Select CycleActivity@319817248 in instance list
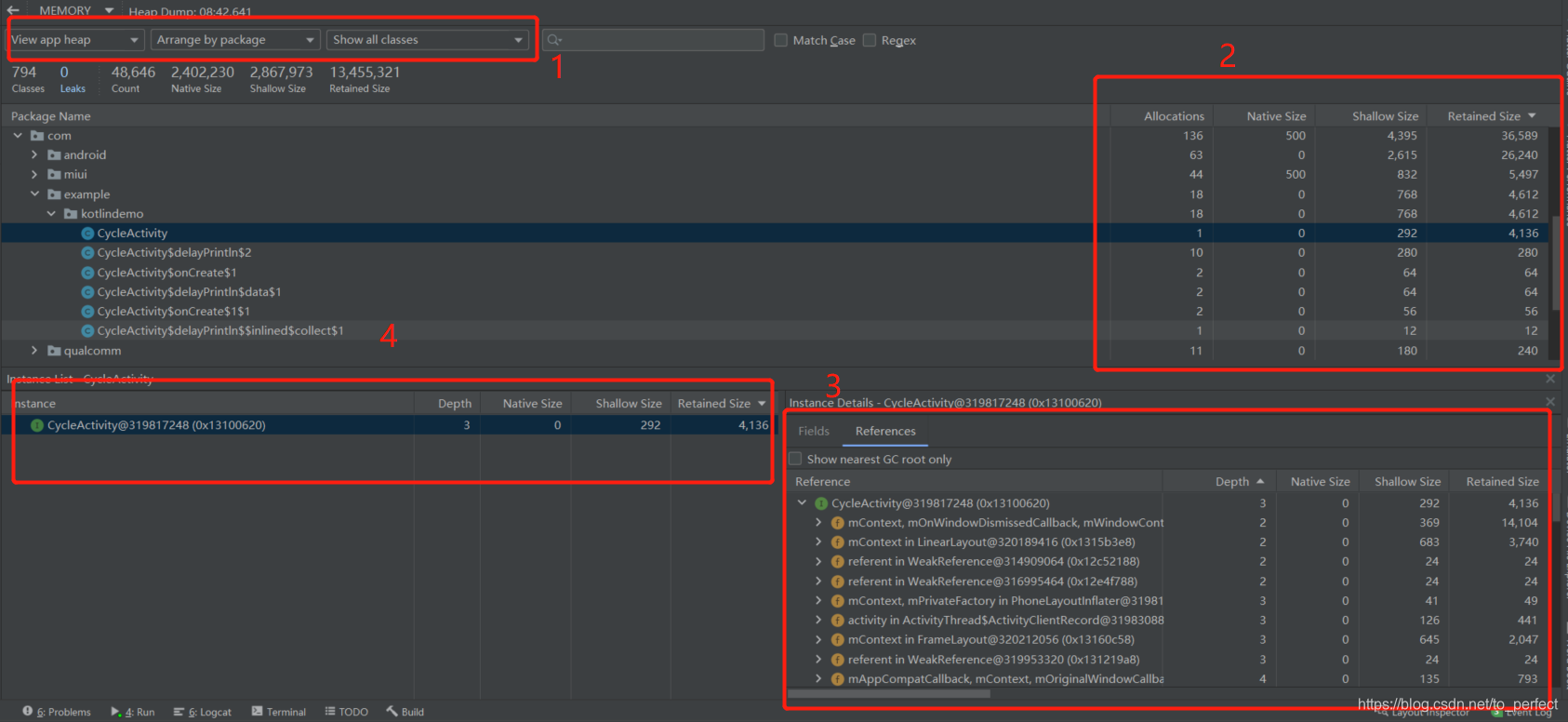Viewport: 1568px width, 722px height. point(386,425)
